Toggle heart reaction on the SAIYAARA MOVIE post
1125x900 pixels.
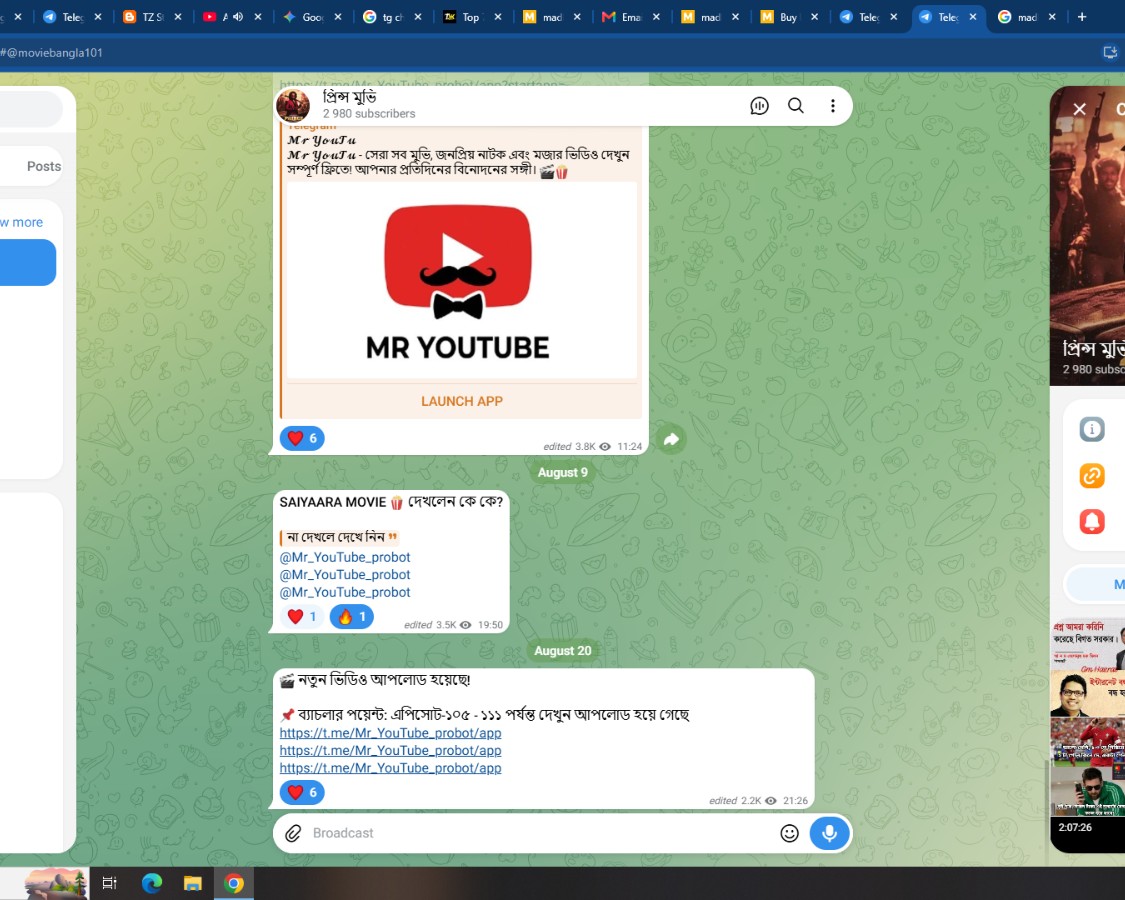click(302, 617)
